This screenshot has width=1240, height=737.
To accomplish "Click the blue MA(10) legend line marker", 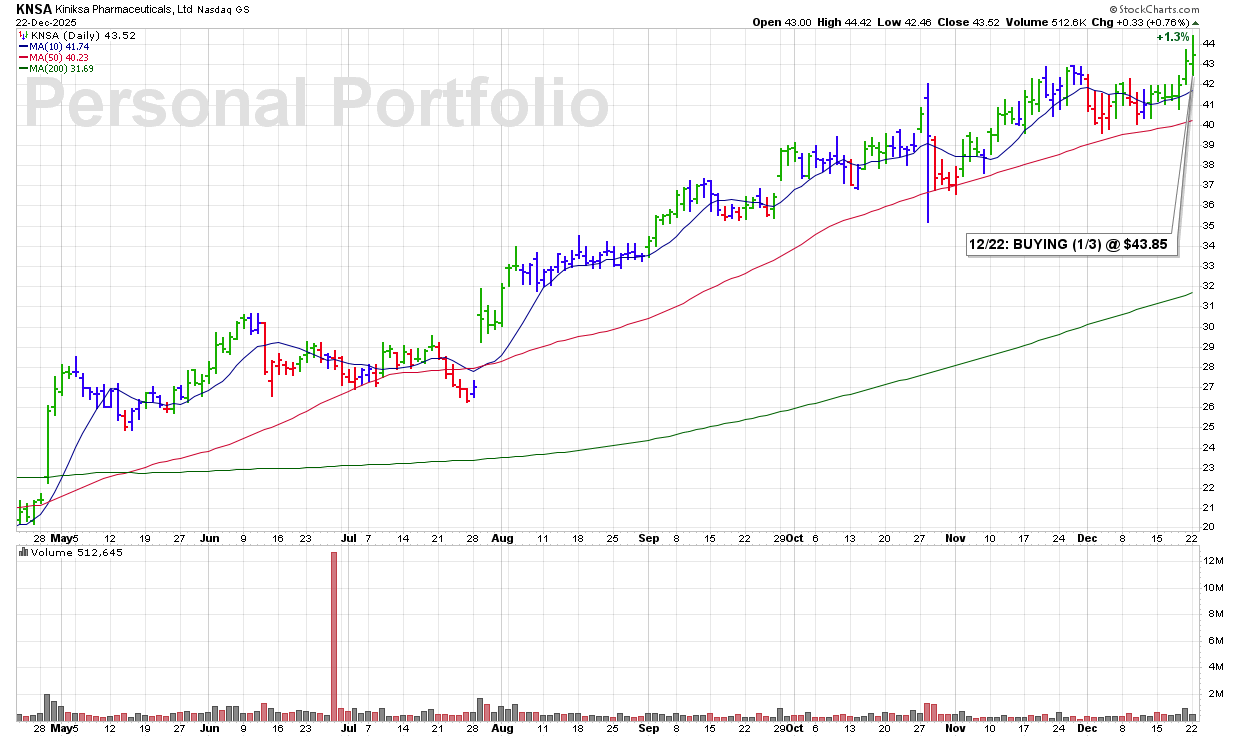I will click(25, 47).
